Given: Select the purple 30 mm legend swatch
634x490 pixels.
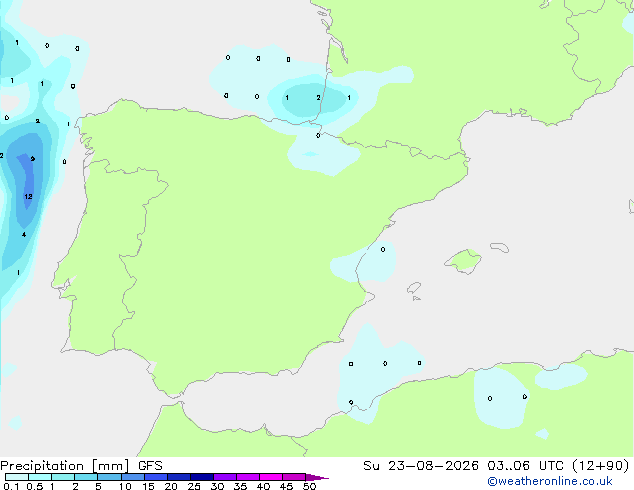Looking at the screenshot, I should (225, 477).
